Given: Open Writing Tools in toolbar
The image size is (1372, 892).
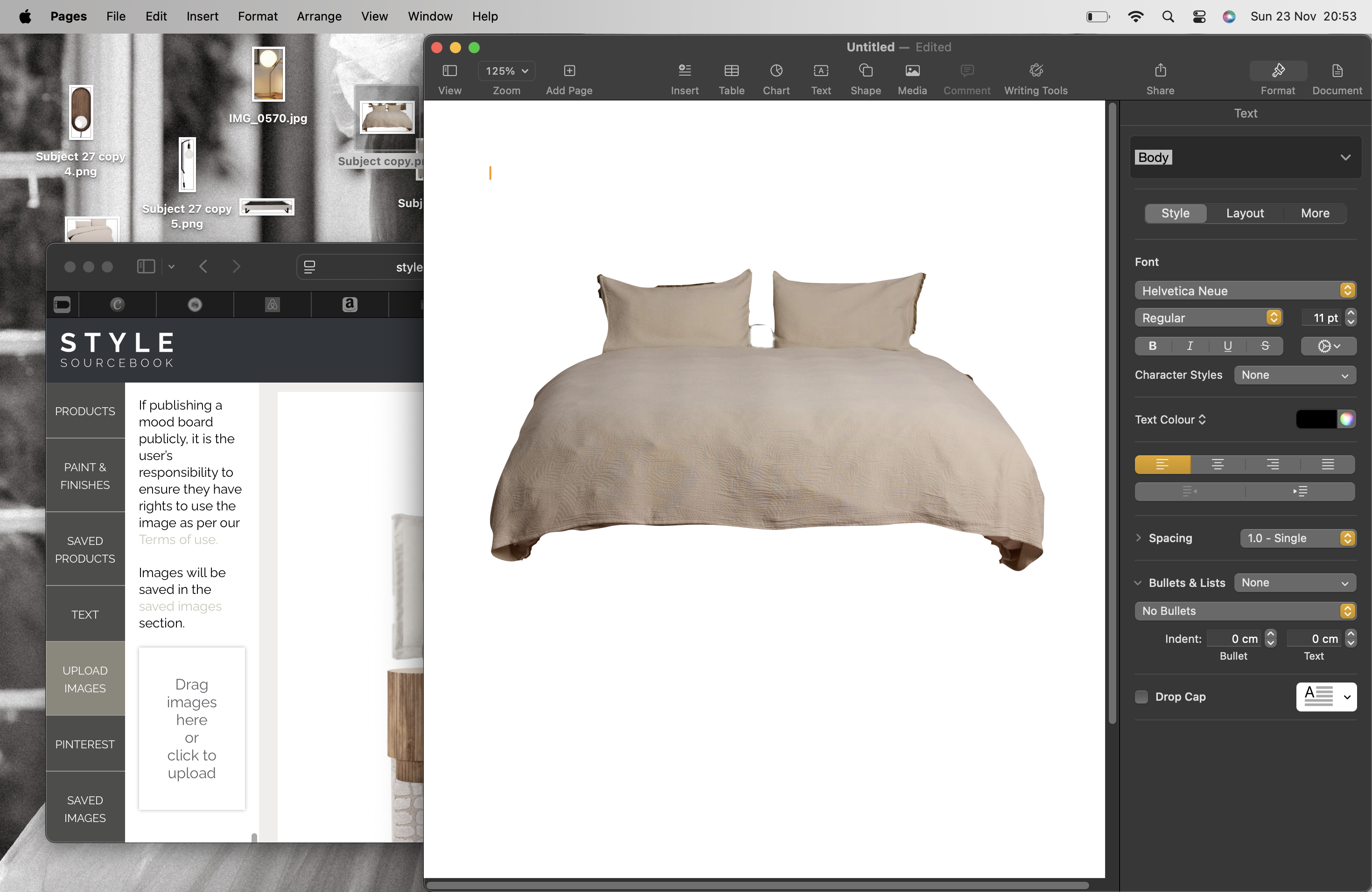Looking at the screenshot, I should [x=1036, y=71].
